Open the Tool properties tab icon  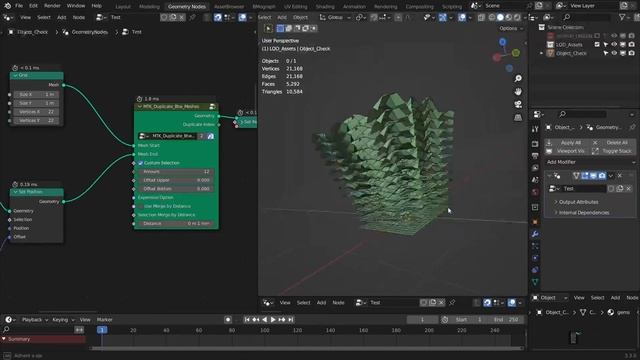point(535,129)
